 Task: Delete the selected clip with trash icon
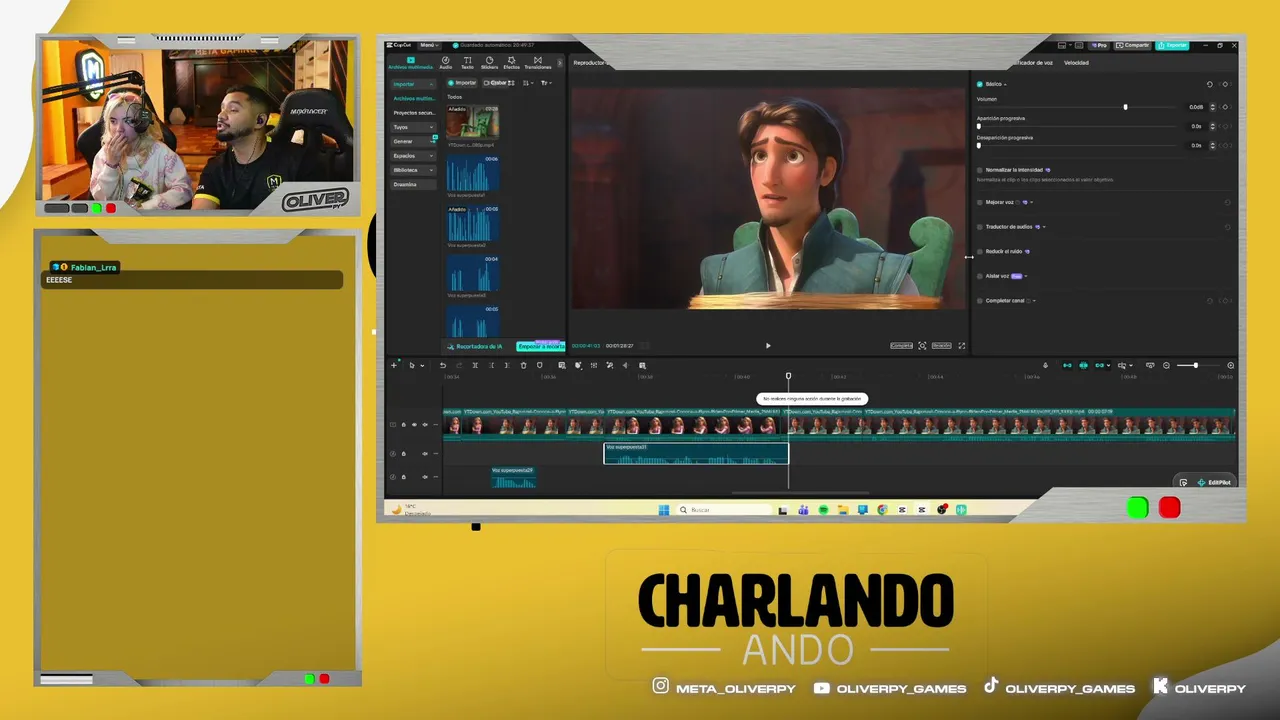523,365
